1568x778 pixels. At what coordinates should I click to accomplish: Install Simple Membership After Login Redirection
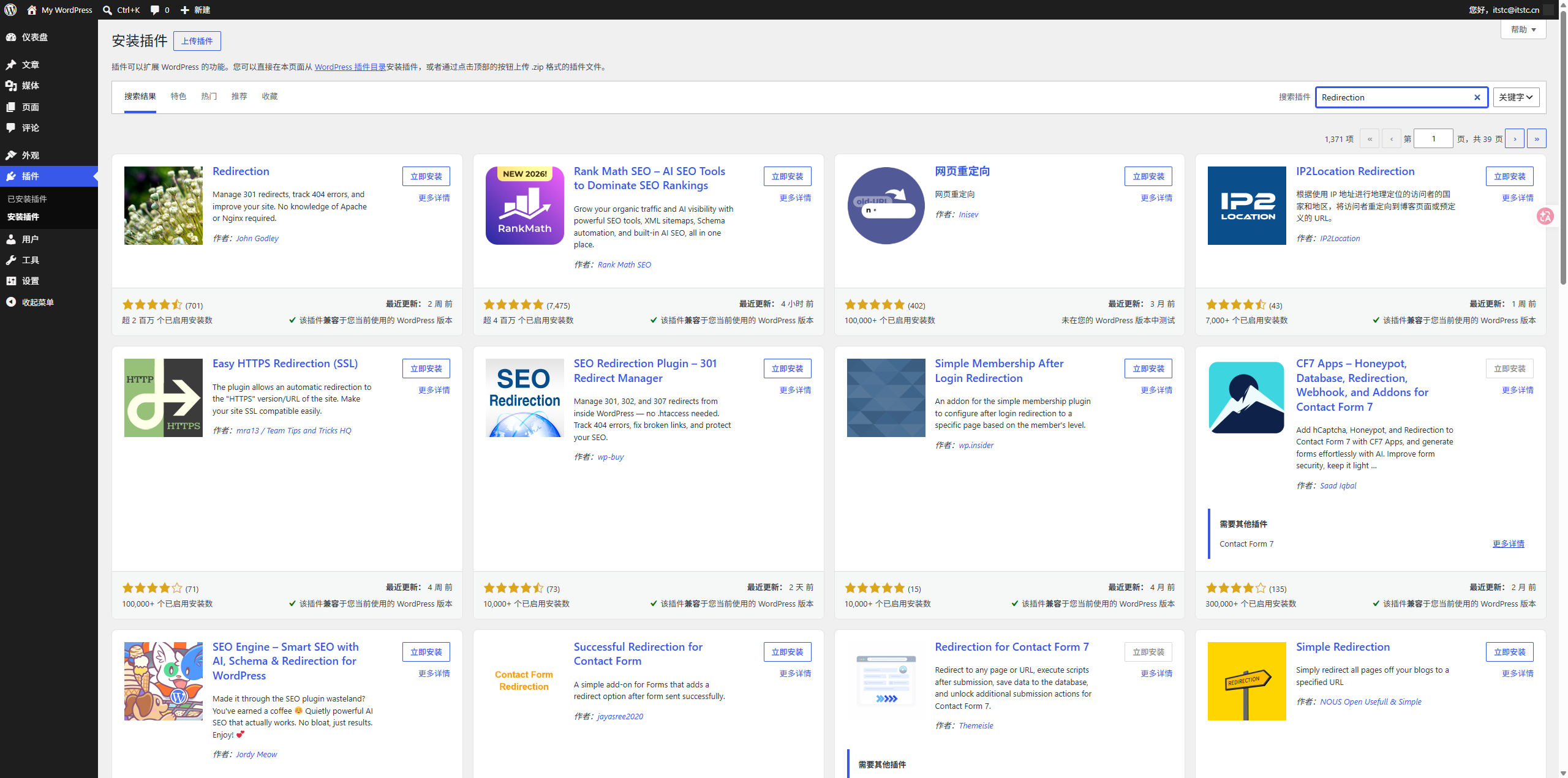point(1148,368)
